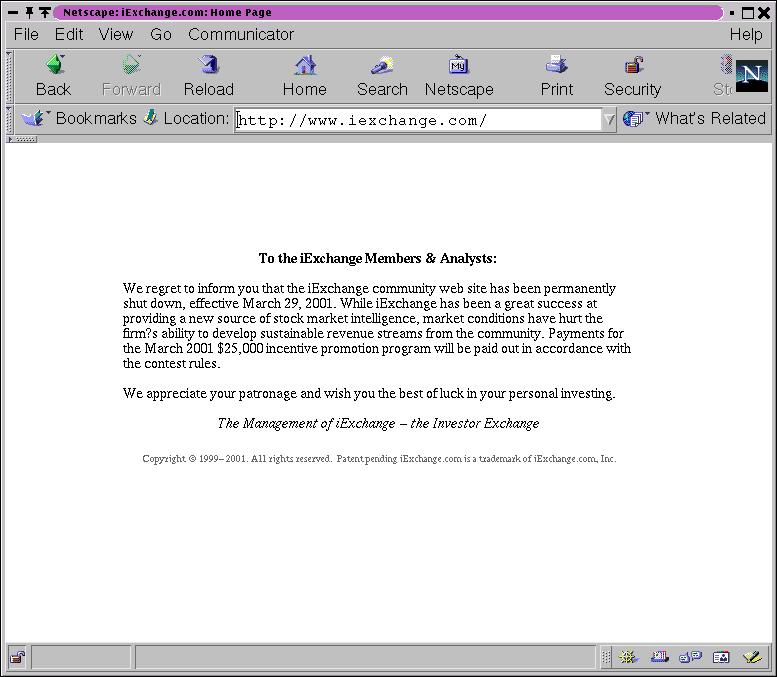Image resolution: width=777 pixels, height=677 pixels.
Task: Click the Bookmarks label
Action: tap(96, 118)
